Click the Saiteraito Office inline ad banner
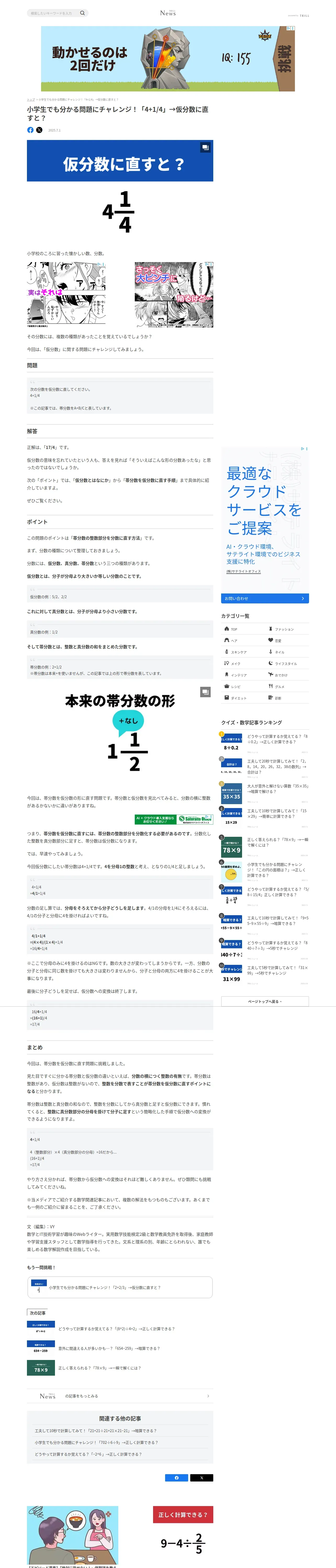The image size is (336, 1568). point(174,819)
